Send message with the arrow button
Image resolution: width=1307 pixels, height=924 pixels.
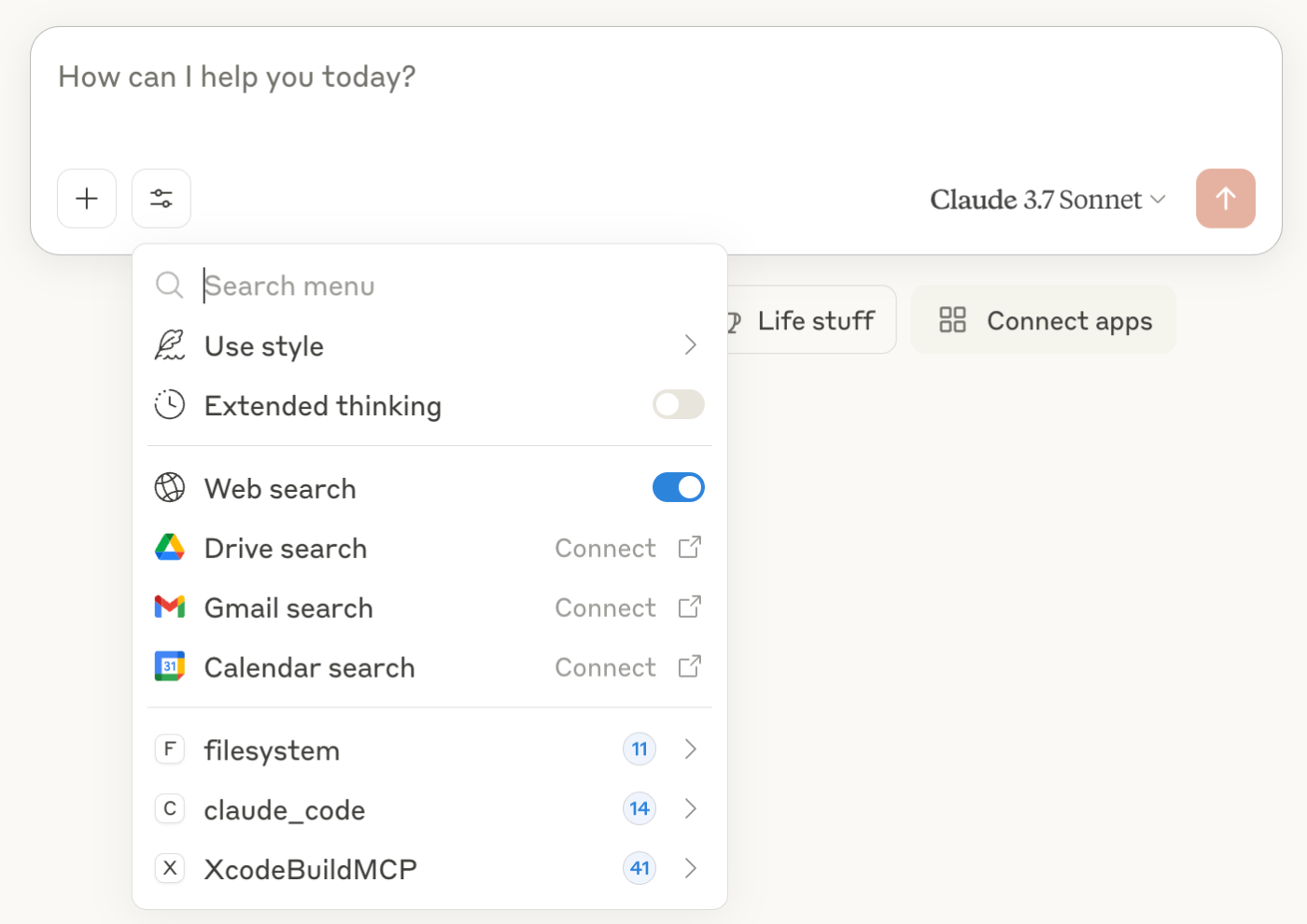1225,199
